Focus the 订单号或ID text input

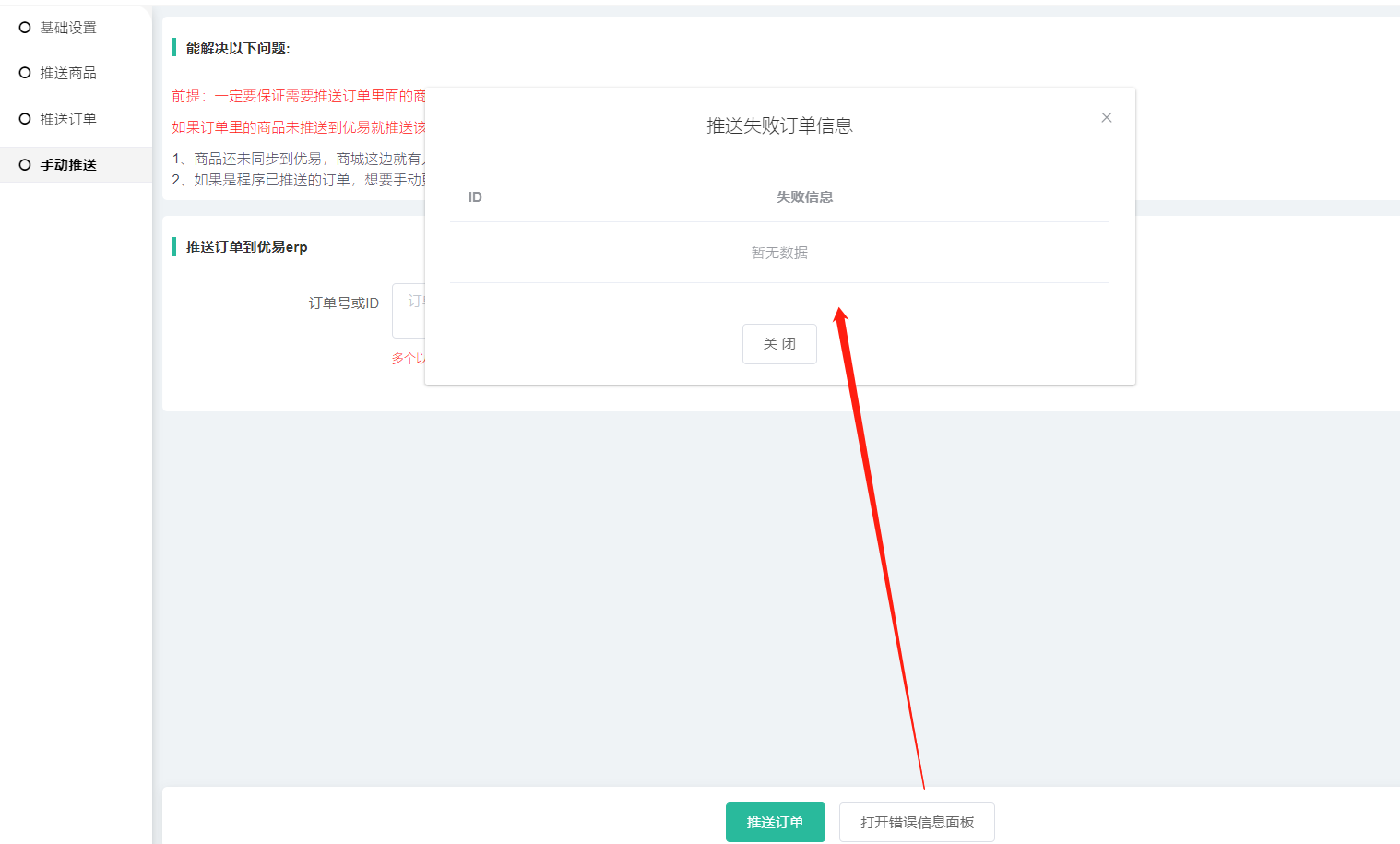pyautogui.click(x=409, y=311)
